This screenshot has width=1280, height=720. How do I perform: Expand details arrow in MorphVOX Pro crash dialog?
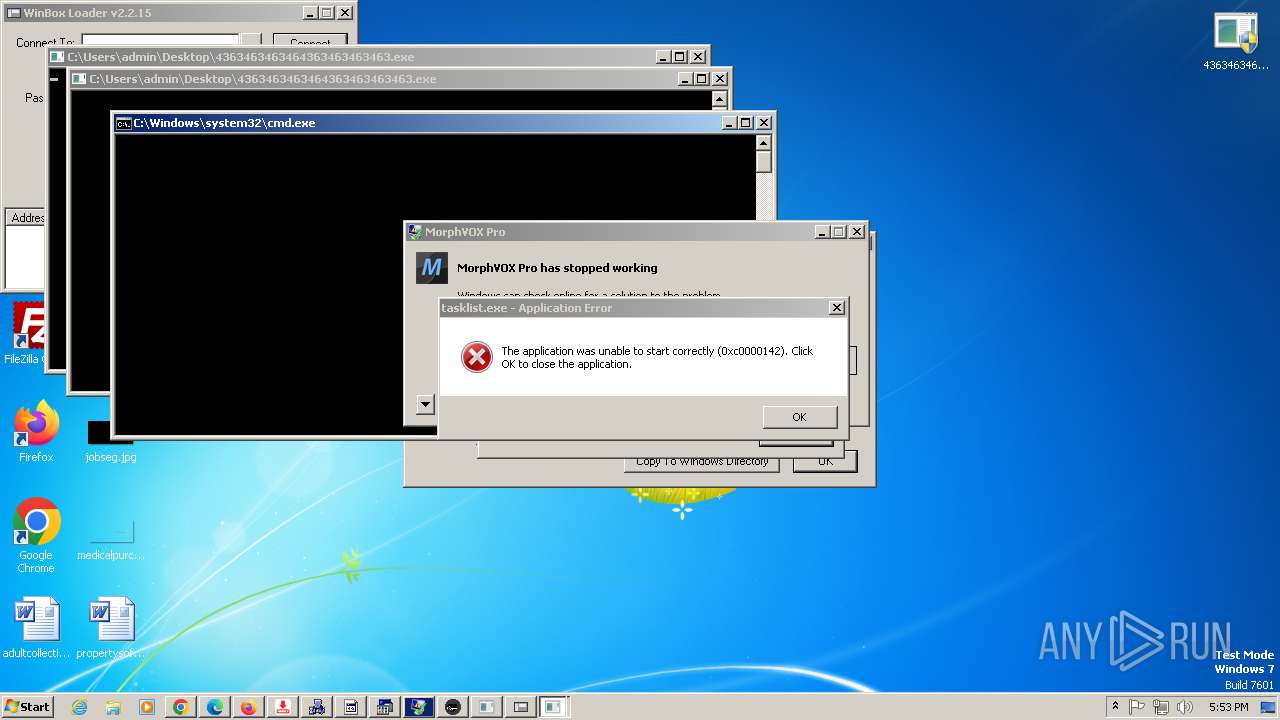425,405
